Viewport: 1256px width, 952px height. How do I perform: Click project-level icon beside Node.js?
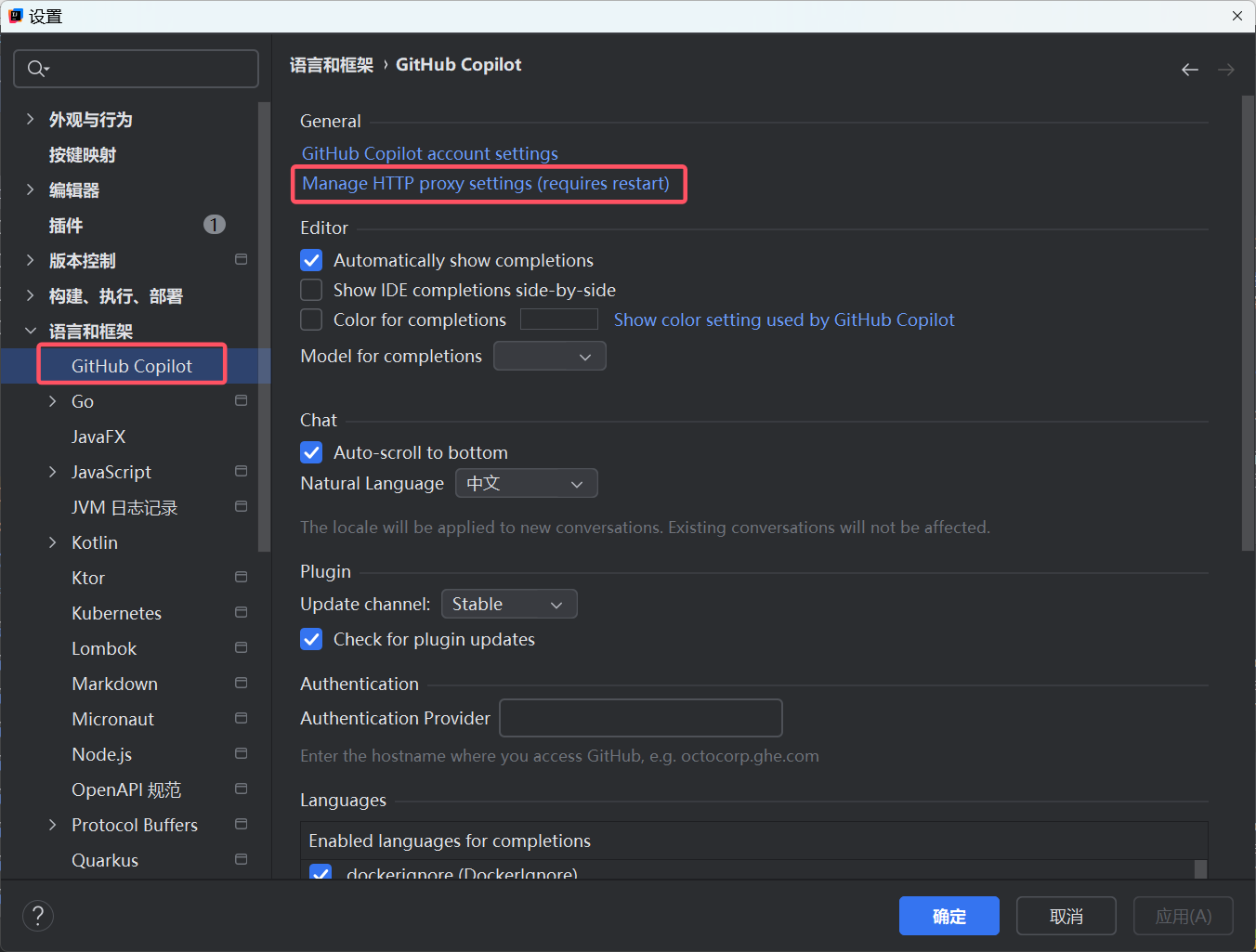242,753
